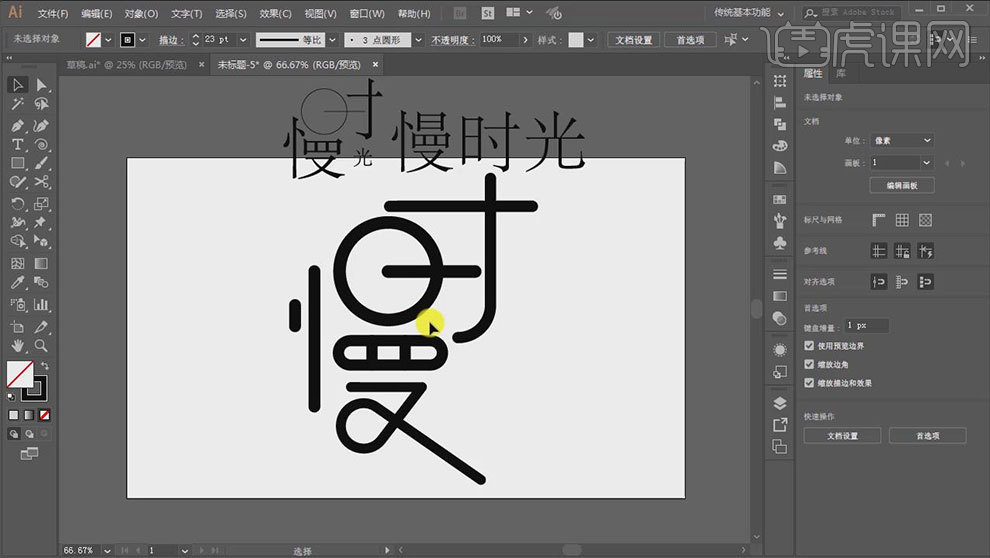
Task: Open the graphic style dropdown
Action: click(x=590, y=40)
